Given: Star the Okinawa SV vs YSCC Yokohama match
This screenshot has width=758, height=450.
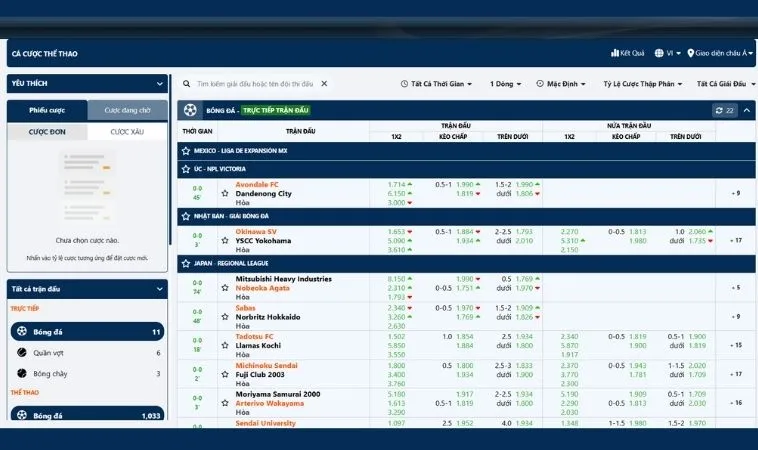Looking at the screenshot, I should (225, 240).
